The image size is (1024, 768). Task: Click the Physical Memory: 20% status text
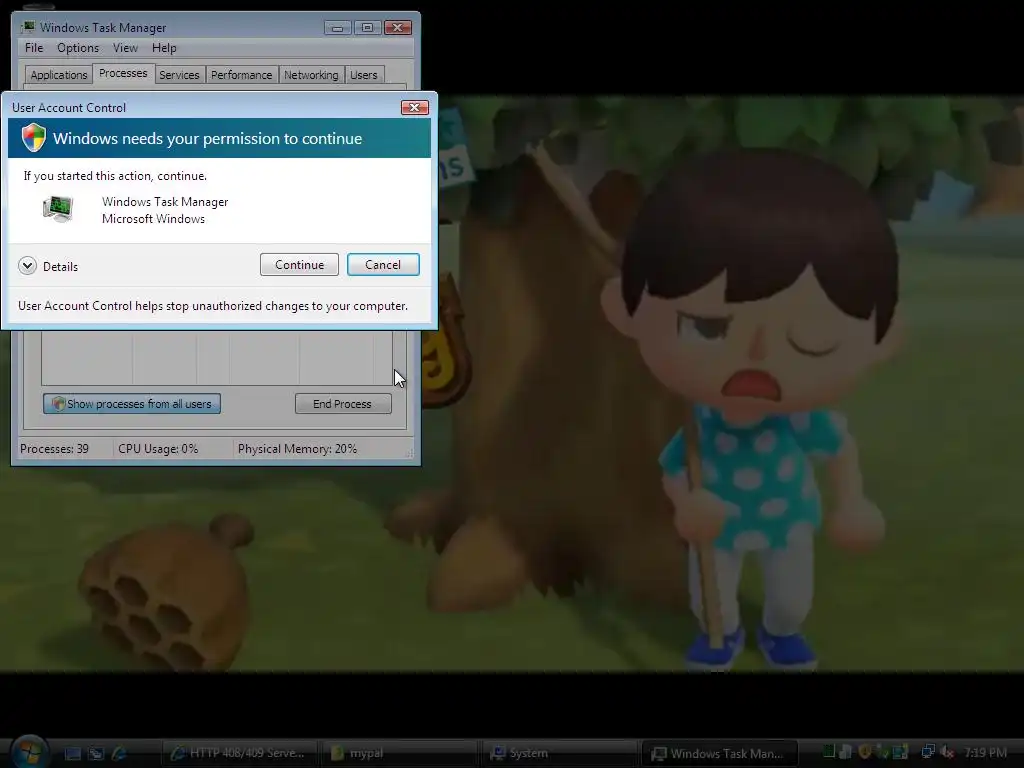point(297,449)
